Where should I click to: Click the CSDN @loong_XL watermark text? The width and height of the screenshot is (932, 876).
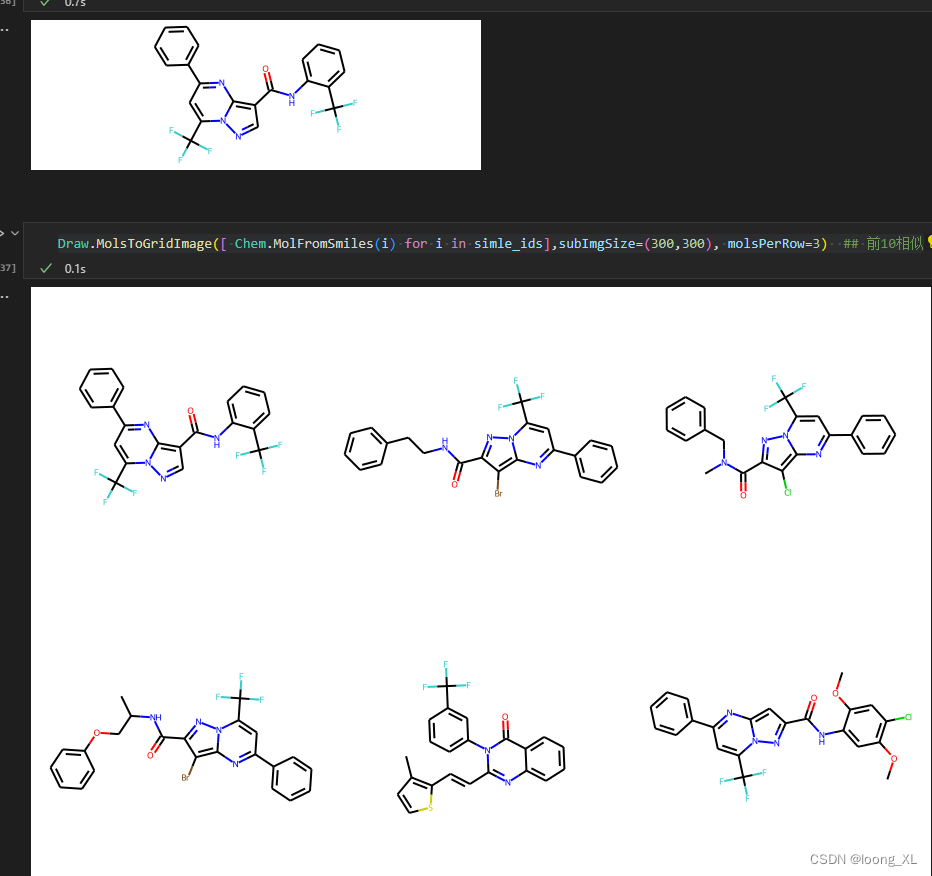pos(862,859)
